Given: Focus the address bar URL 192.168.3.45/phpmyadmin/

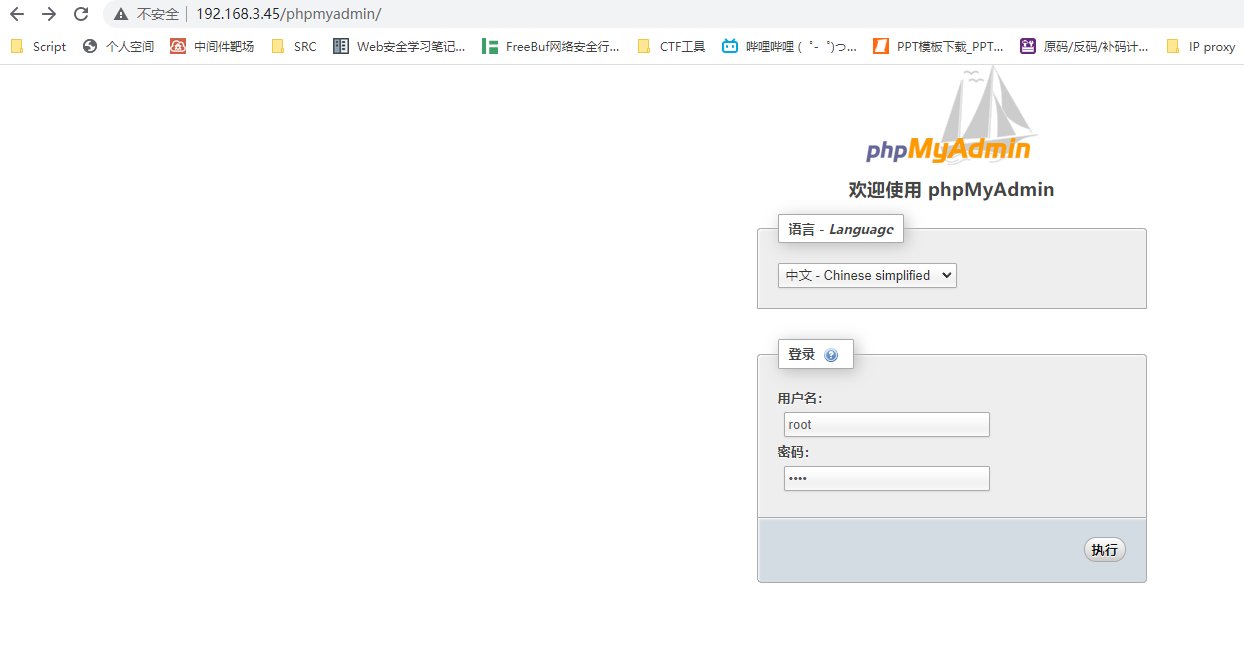Looking at the screenshot, I should pos(288,14).
